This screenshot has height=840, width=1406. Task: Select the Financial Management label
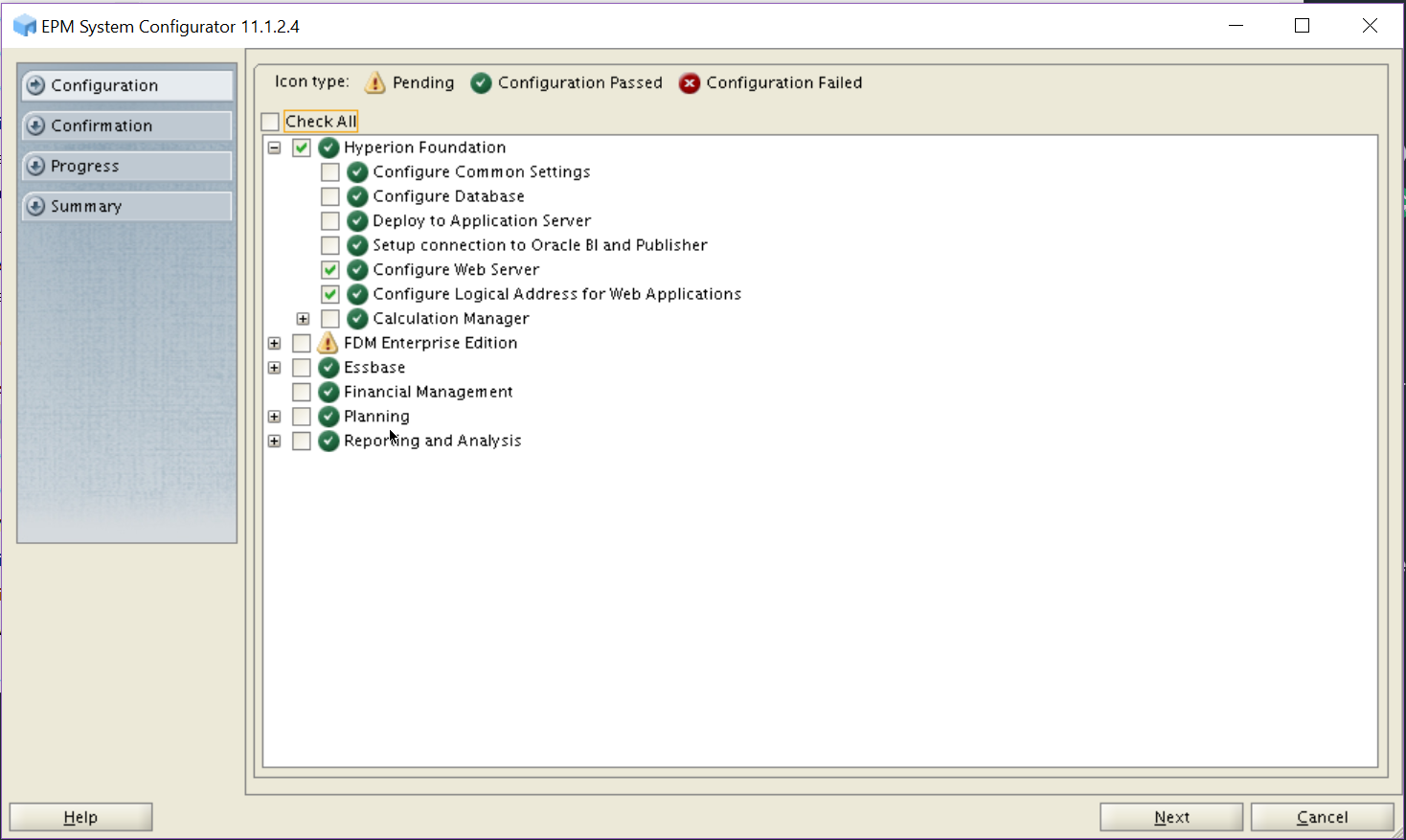coord(428,392)
